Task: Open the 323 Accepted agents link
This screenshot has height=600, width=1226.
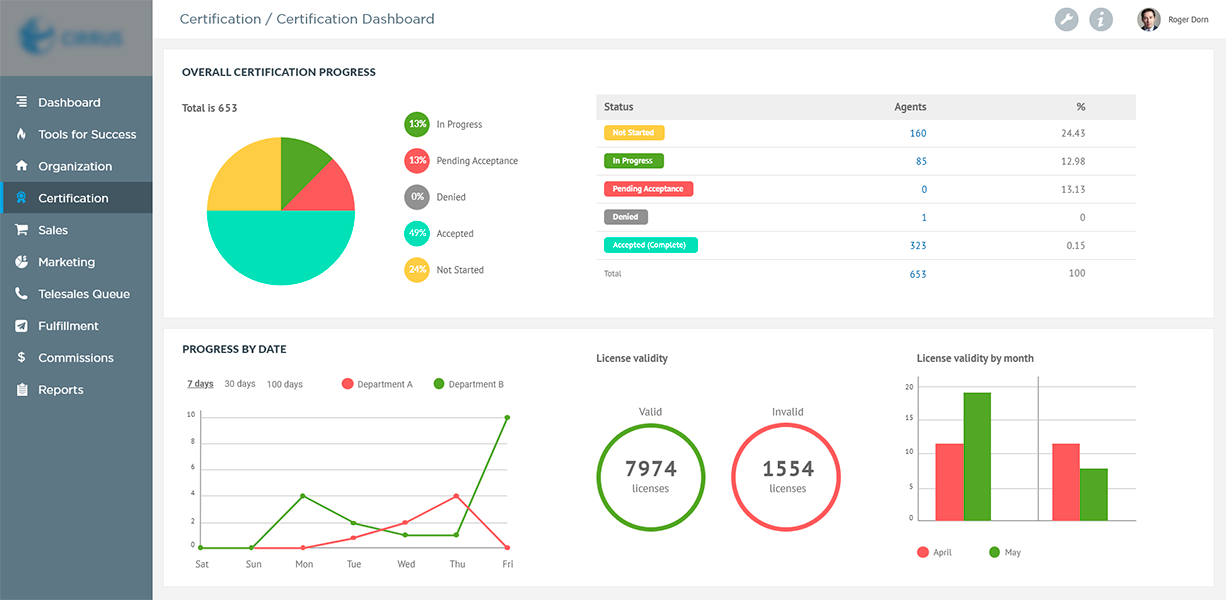Action: (x=918, y=245)
